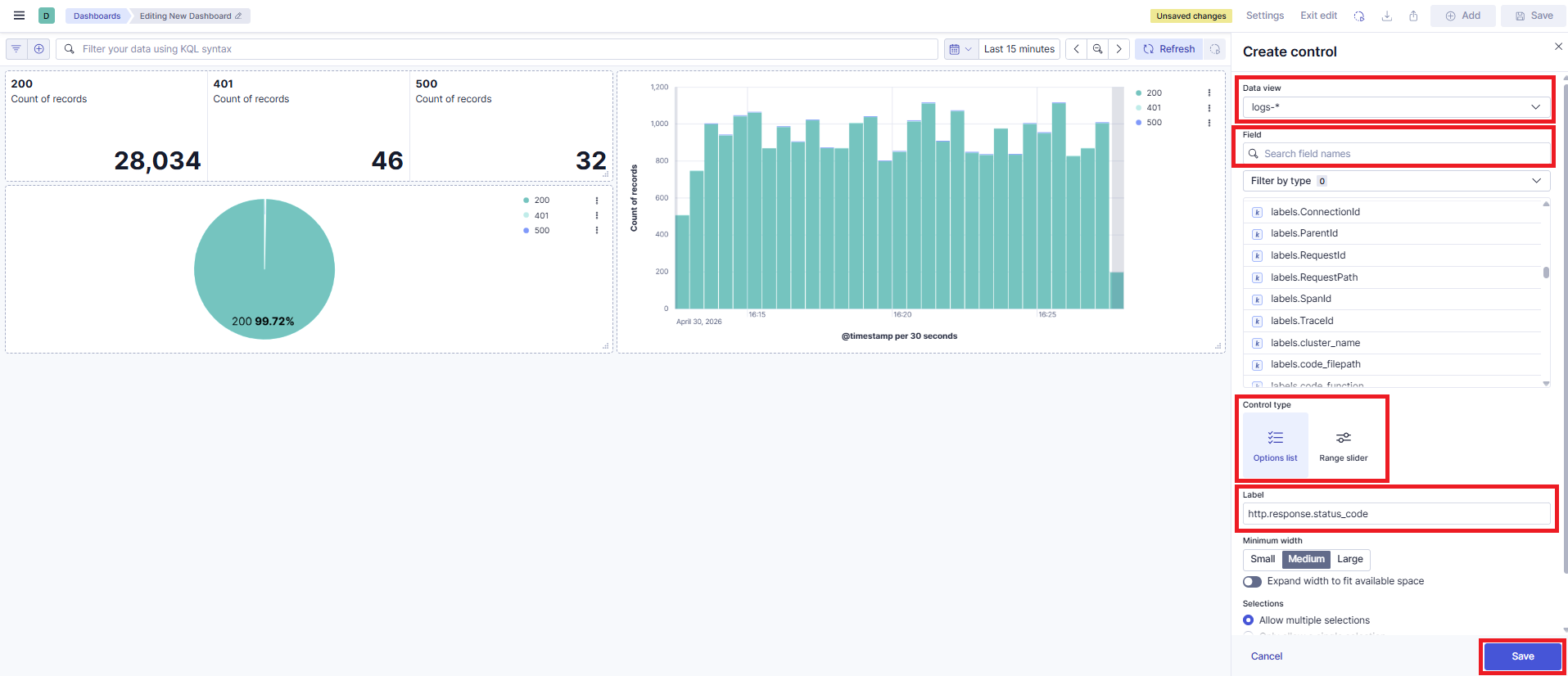
Task: Choose the Range slider control type
Action: 1344,445
